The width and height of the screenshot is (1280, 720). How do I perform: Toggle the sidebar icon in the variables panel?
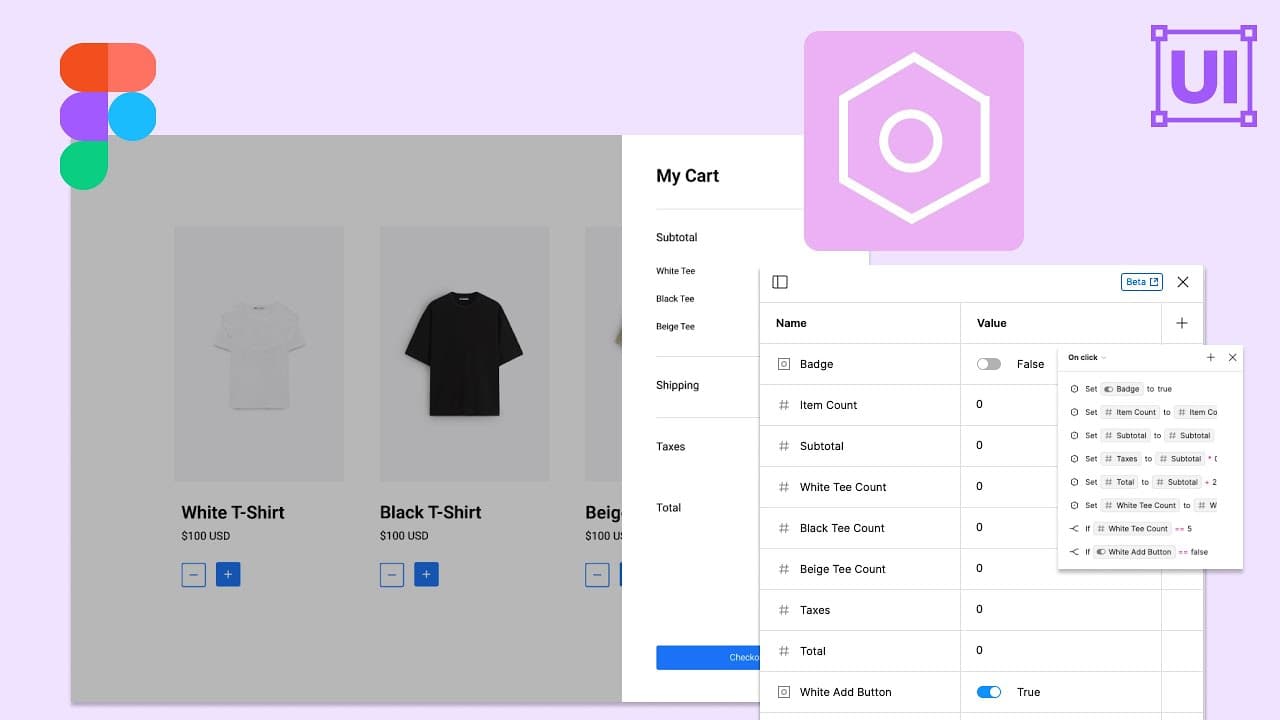(x=780, y=282)
